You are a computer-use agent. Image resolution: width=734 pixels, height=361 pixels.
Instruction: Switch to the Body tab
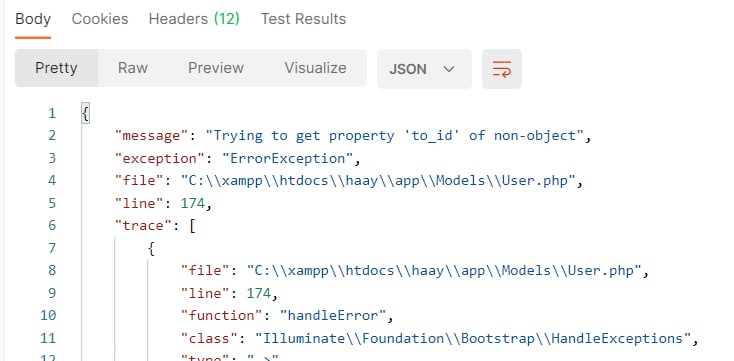pos(33,19)
